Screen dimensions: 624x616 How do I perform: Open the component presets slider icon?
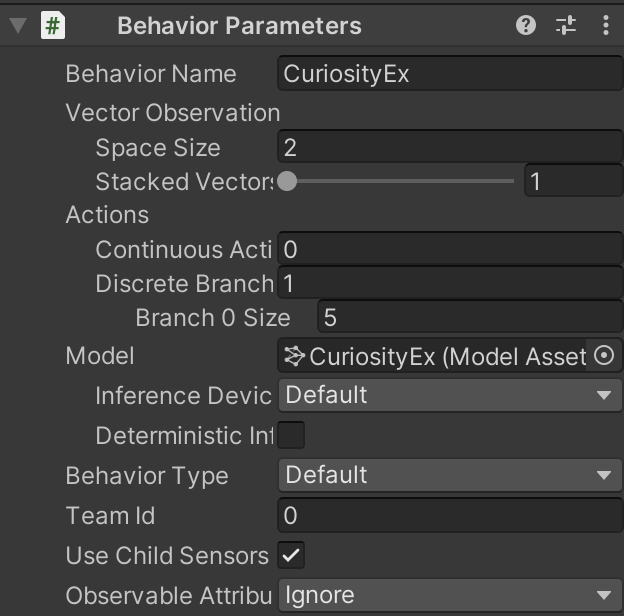[x=566, y=26]
